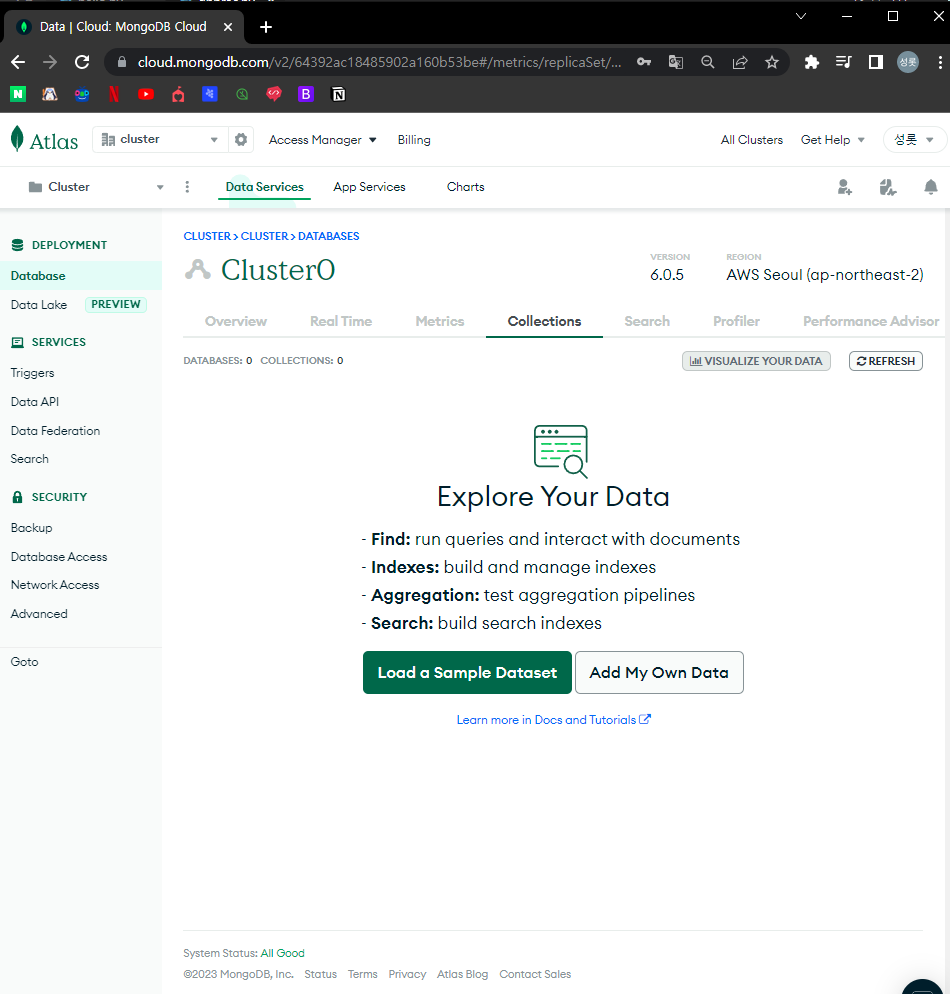The width and height of the screenshot is (950, 994).
Task: Click Load a Sample Dataset button
Action: pyautogui.click(x=467, y=673)
